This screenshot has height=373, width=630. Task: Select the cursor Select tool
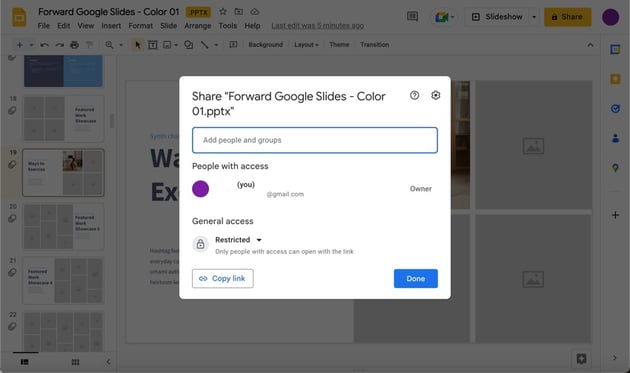(137, 45)
